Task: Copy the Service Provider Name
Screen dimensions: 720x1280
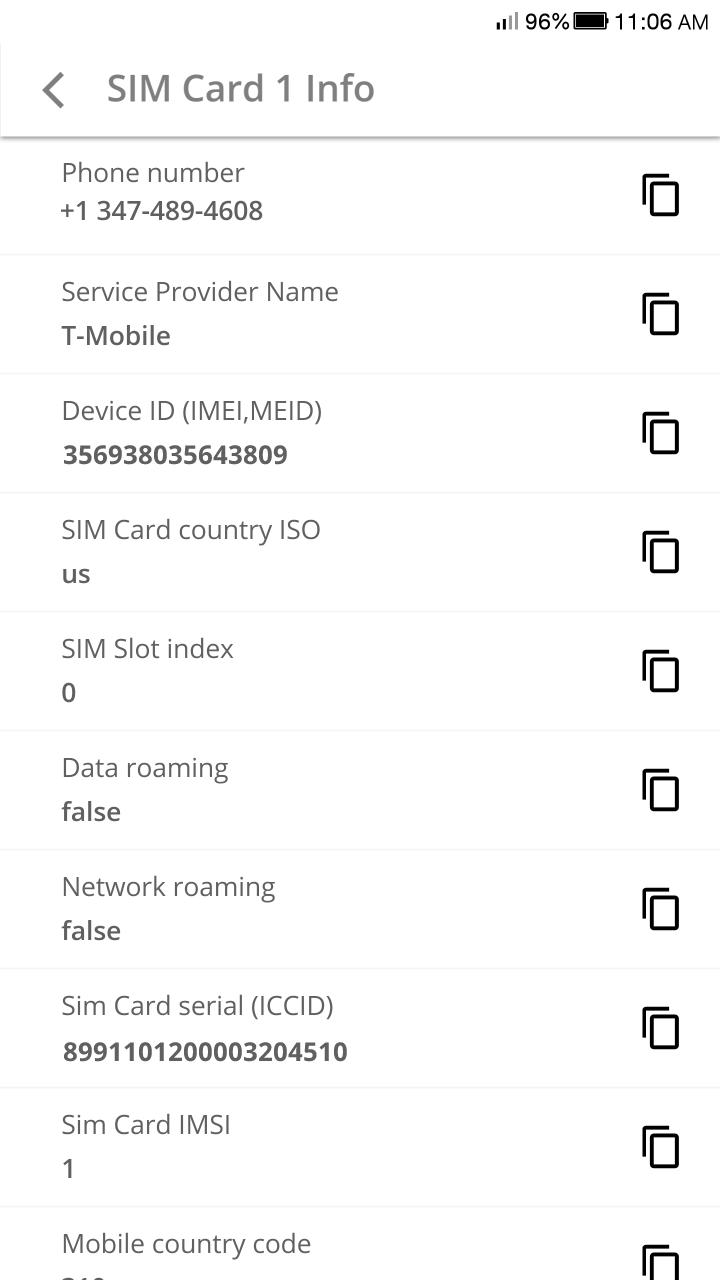Action: (660, 314)
